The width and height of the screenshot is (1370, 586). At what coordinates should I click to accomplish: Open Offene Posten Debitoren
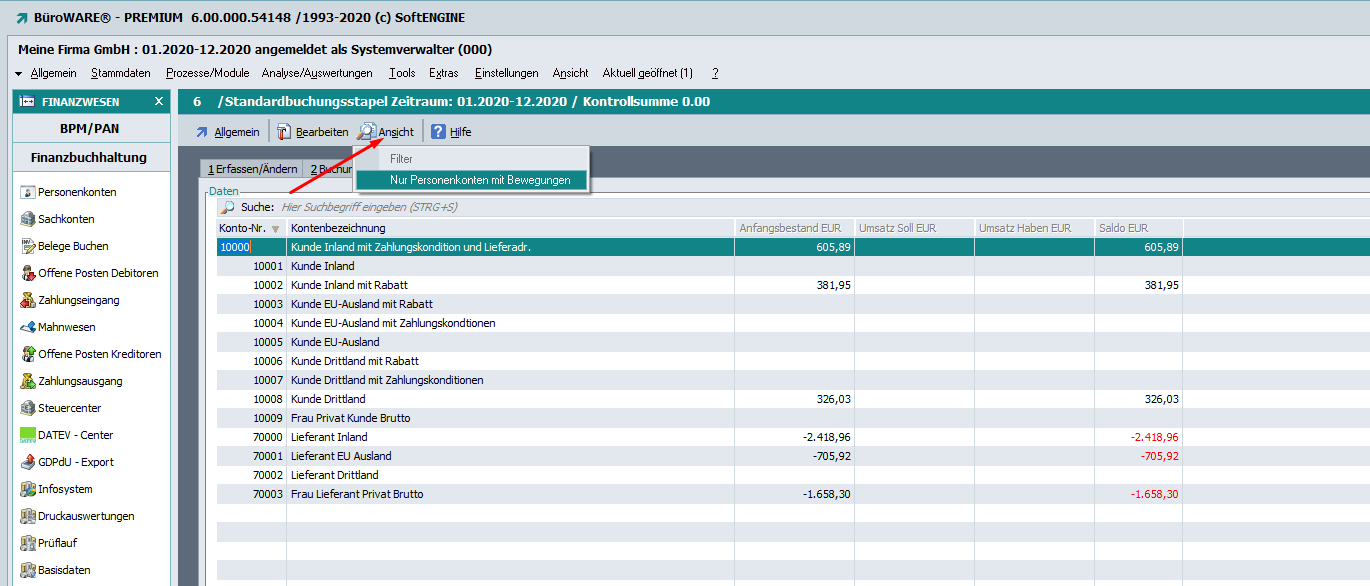[x=98, y=273]
